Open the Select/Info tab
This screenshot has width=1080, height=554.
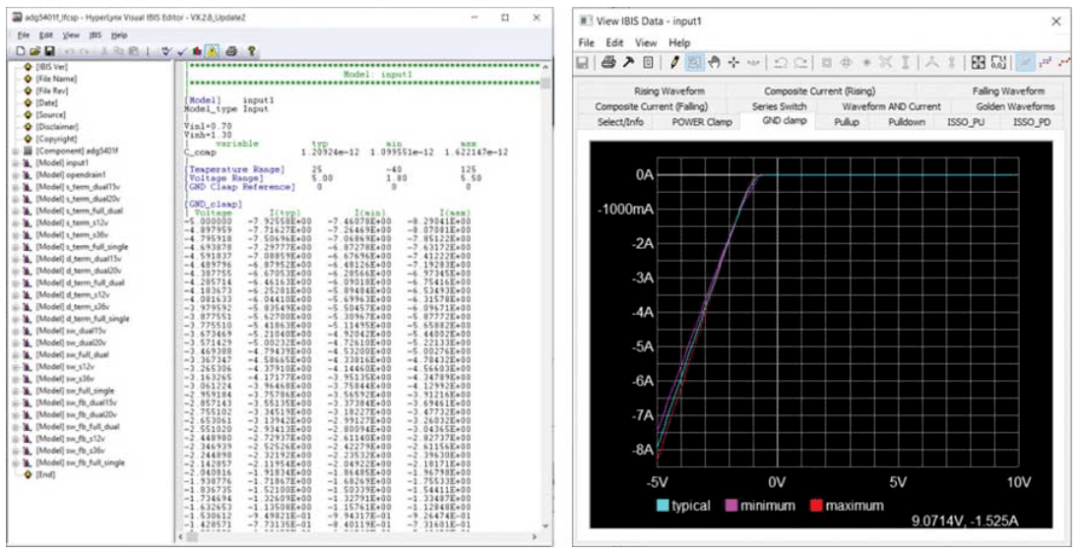(620, 122)
